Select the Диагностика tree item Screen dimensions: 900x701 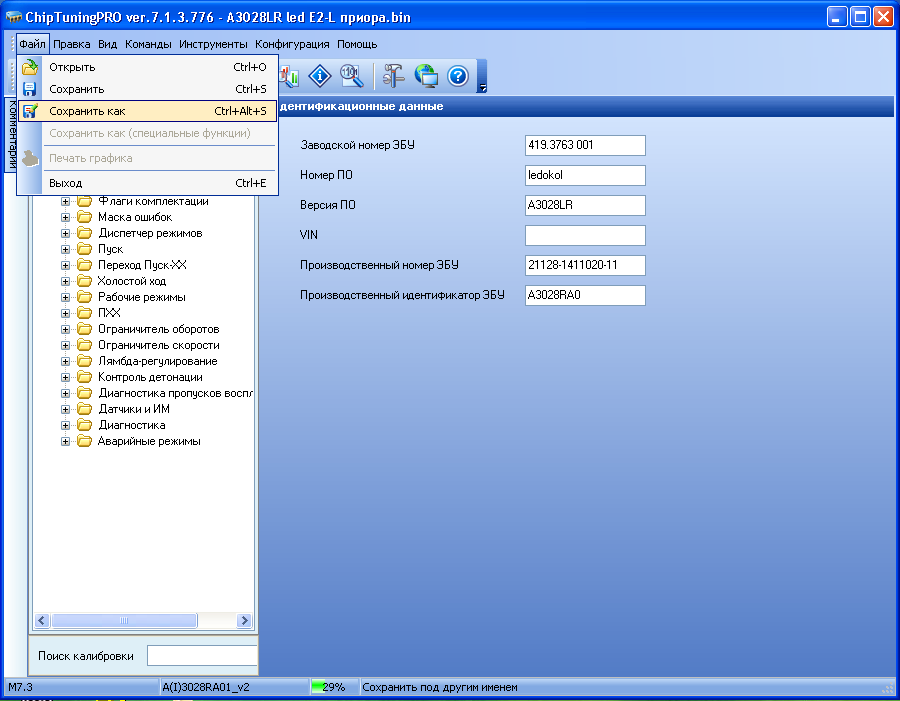pyautogui.click(x=131, y=425)
